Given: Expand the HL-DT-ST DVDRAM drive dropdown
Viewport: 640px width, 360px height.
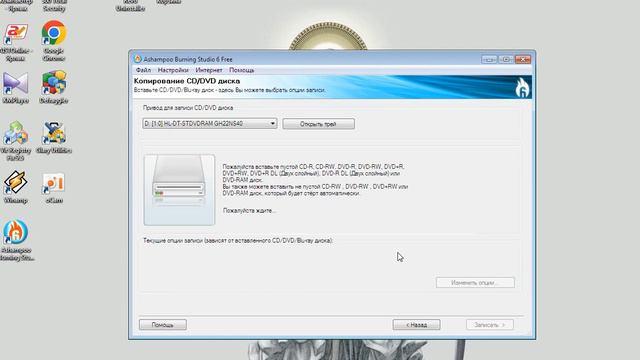Looking at the screenshot, I should 210,123.
